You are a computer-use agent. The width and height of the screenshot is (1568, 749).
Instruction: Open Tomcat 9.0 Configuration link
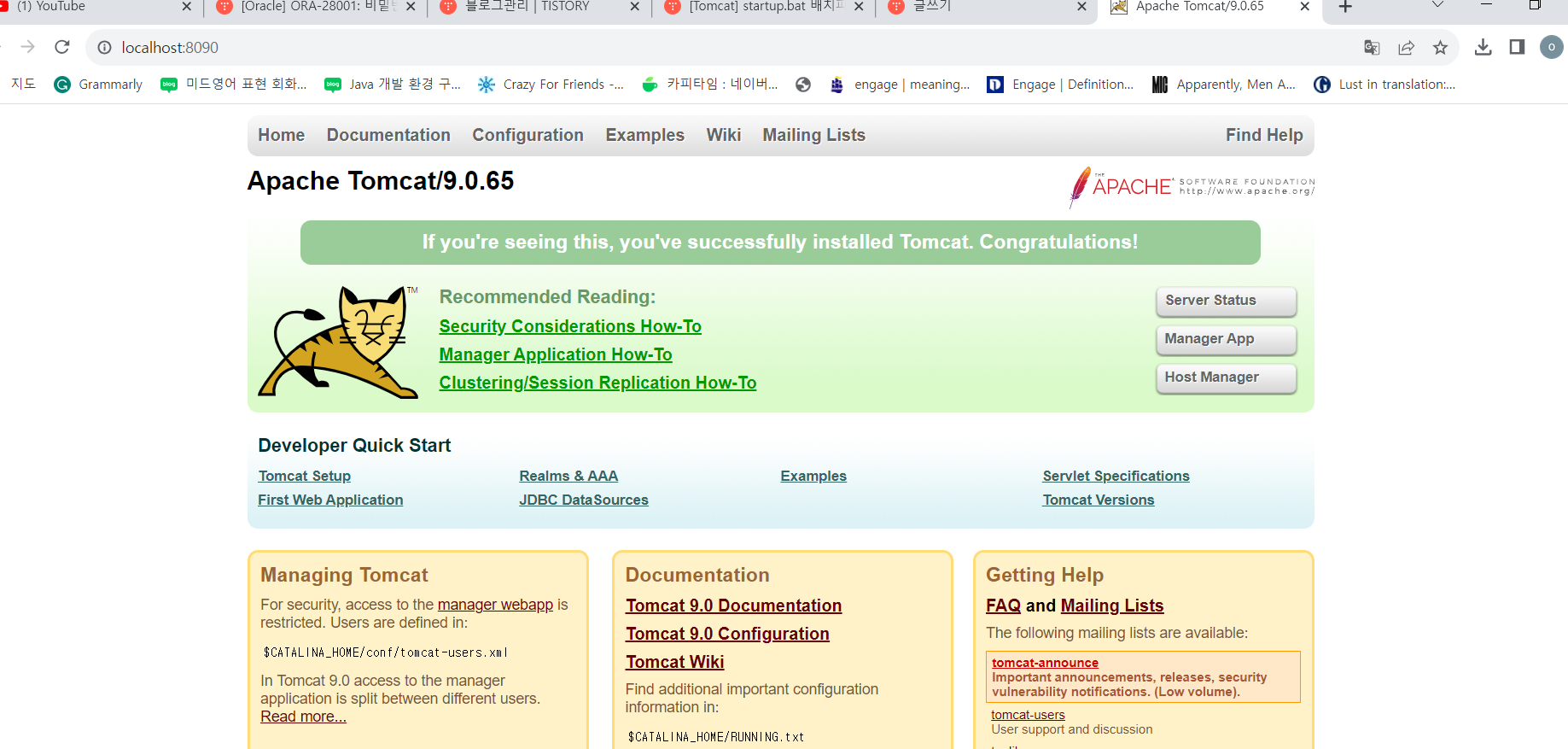pos(727,634)
